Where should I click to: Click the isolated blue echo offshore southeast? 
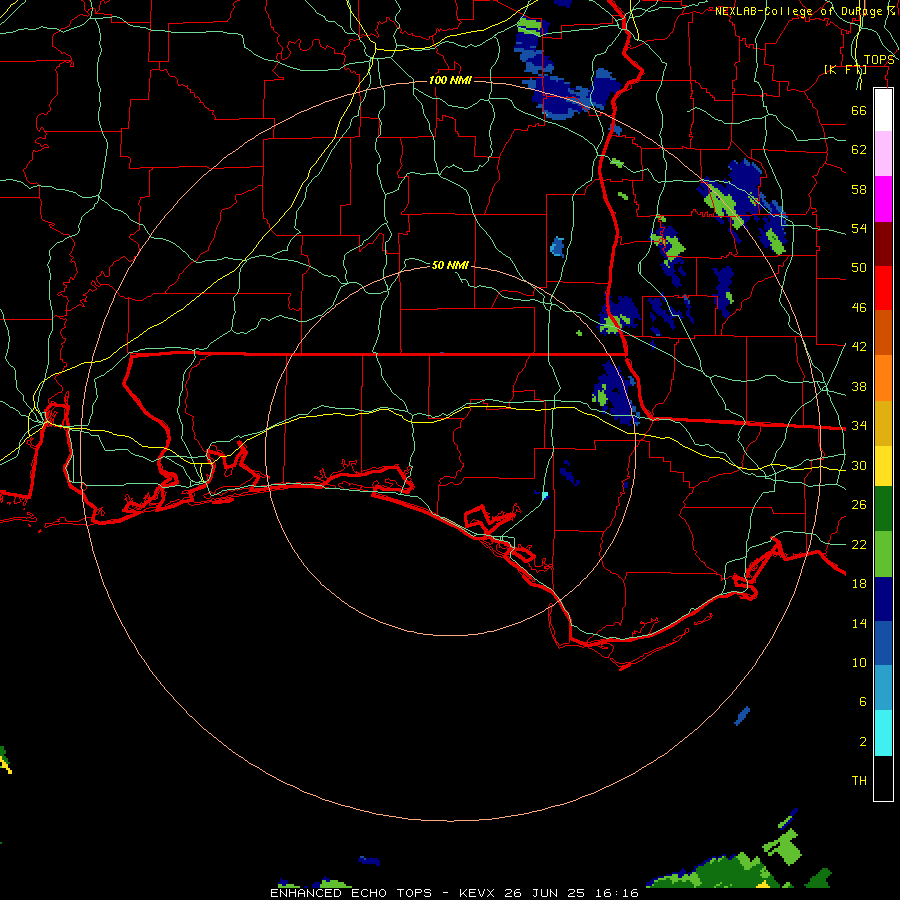[742, 716]
